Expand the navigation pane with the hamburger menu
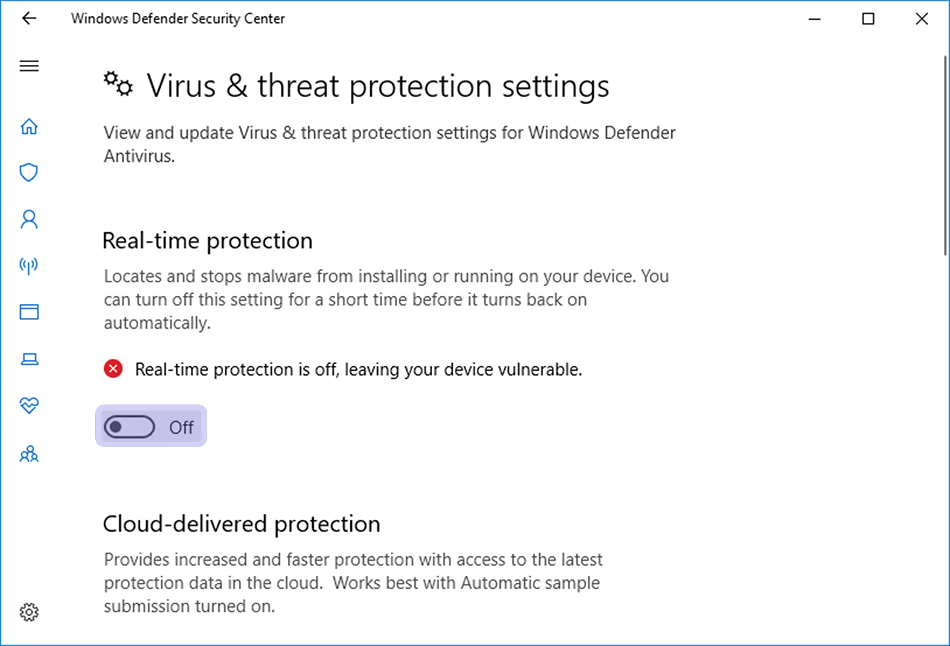This screenshot has height=646, width=950. [x=29, y=66]
